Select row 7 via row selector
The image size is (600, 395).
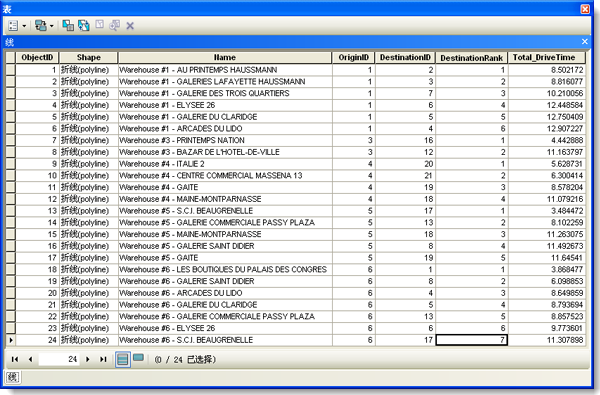click(10, 140)
